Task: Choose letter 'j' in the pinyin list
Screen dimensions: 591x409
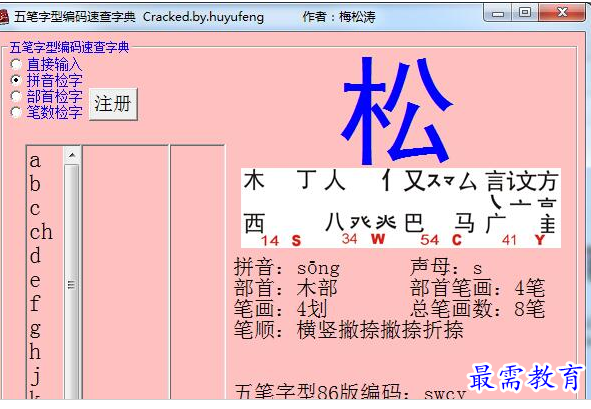Action: click(x=35, y=376)
